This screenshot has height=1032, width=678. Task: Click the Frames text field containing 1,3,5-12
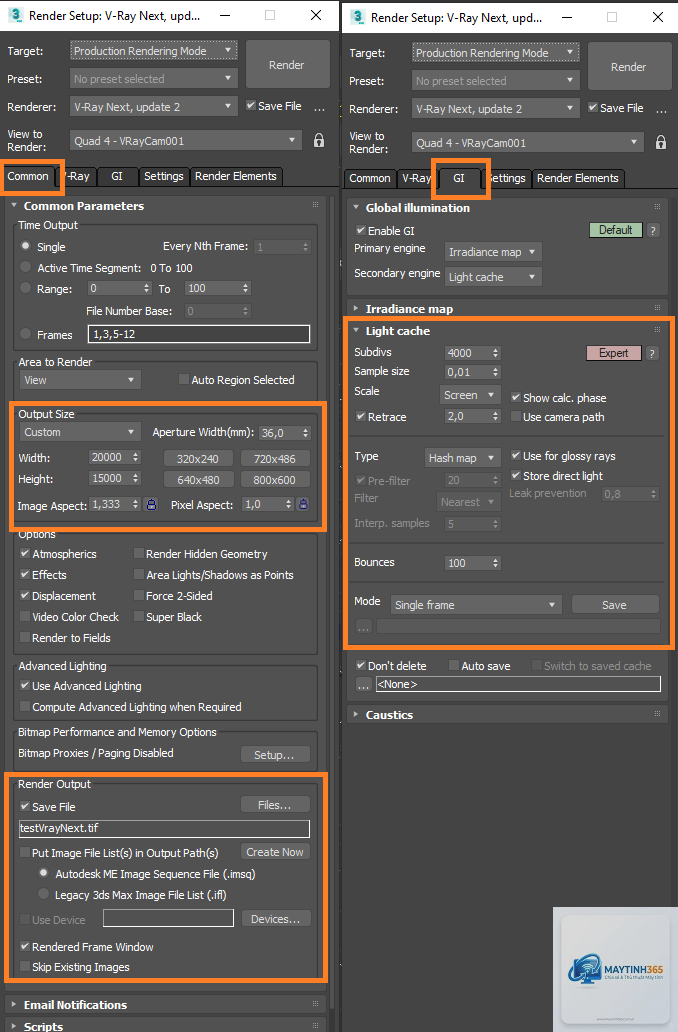coord(199,334)
